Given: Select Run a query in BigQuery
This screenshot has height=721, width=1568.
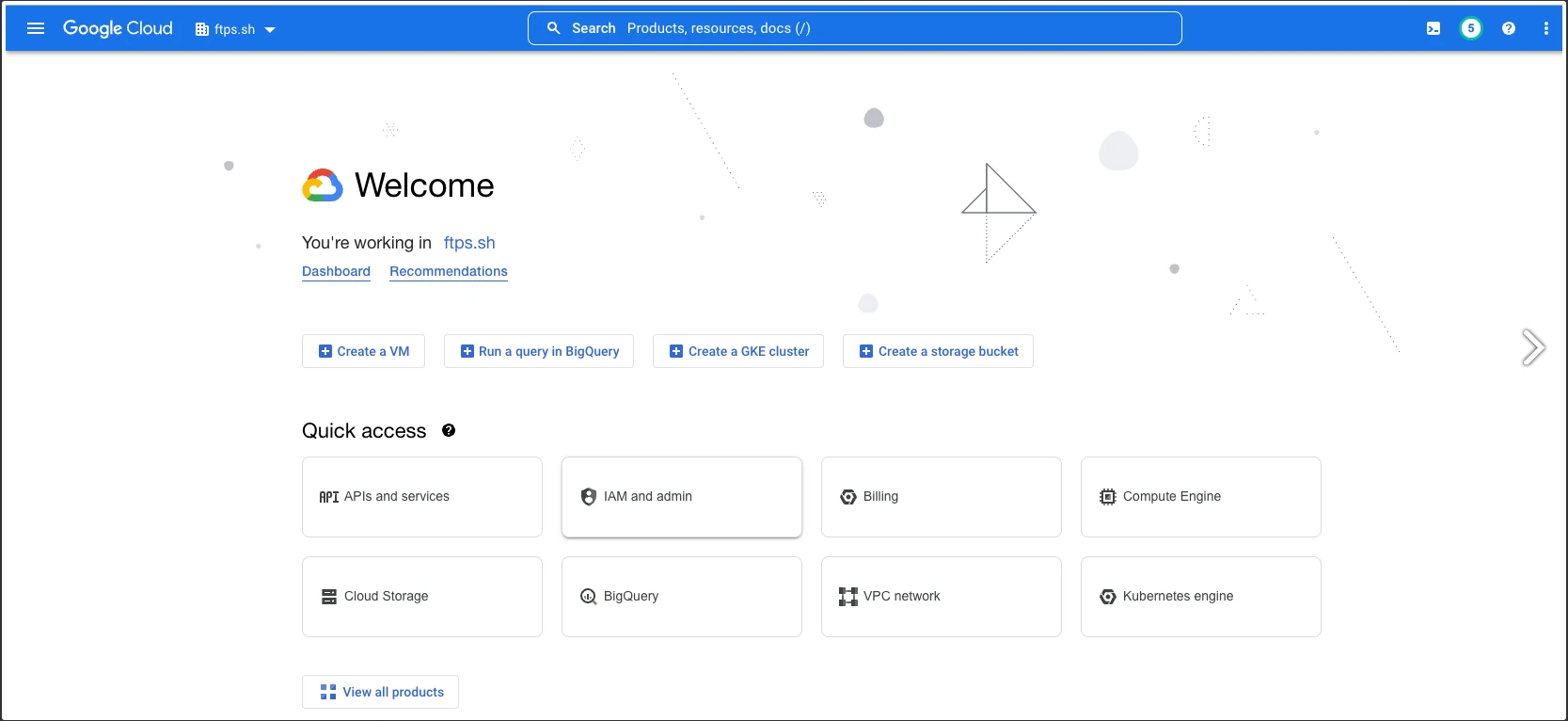Looking at the screenshot, I should coord(539,351).
